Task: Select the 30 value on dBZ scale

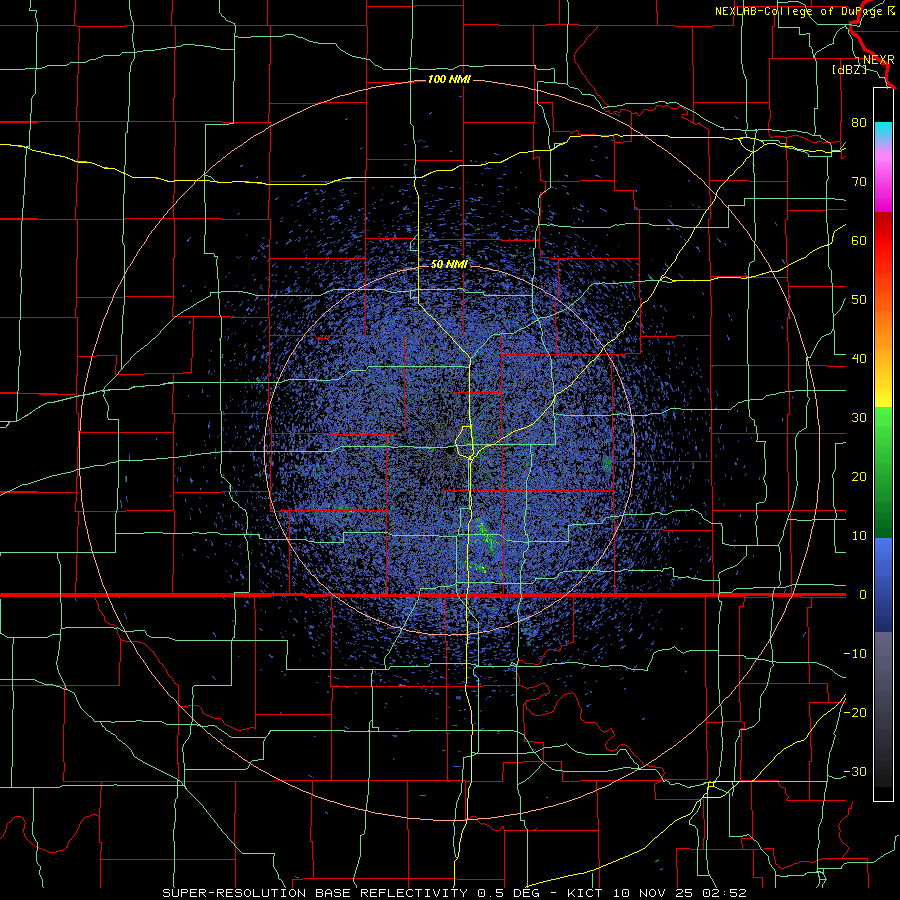Action: pos(859,418)
